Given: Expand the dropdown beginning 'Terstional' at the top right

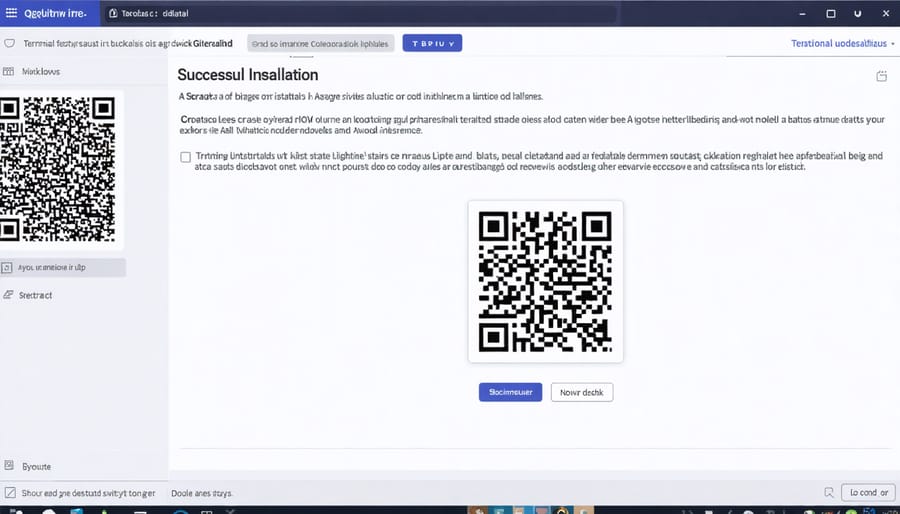Looking at the screenshot, I should [843, 44].
